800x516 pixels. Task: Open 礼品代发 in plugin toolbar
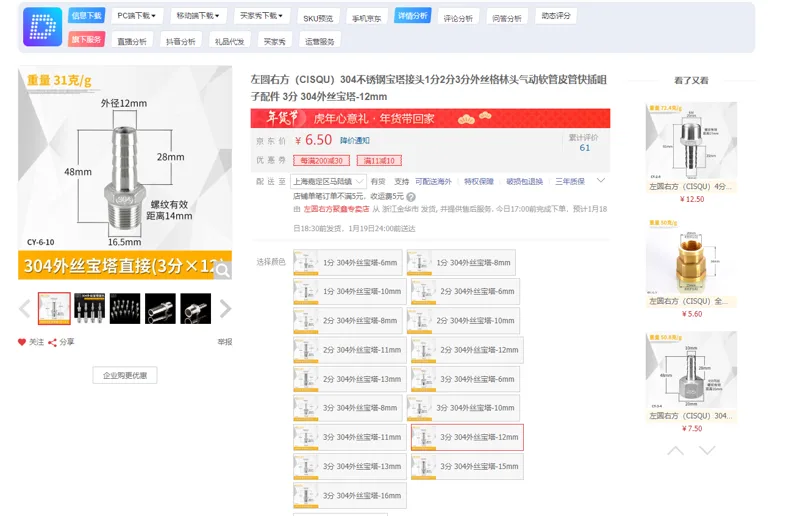[x=230, y=41]
